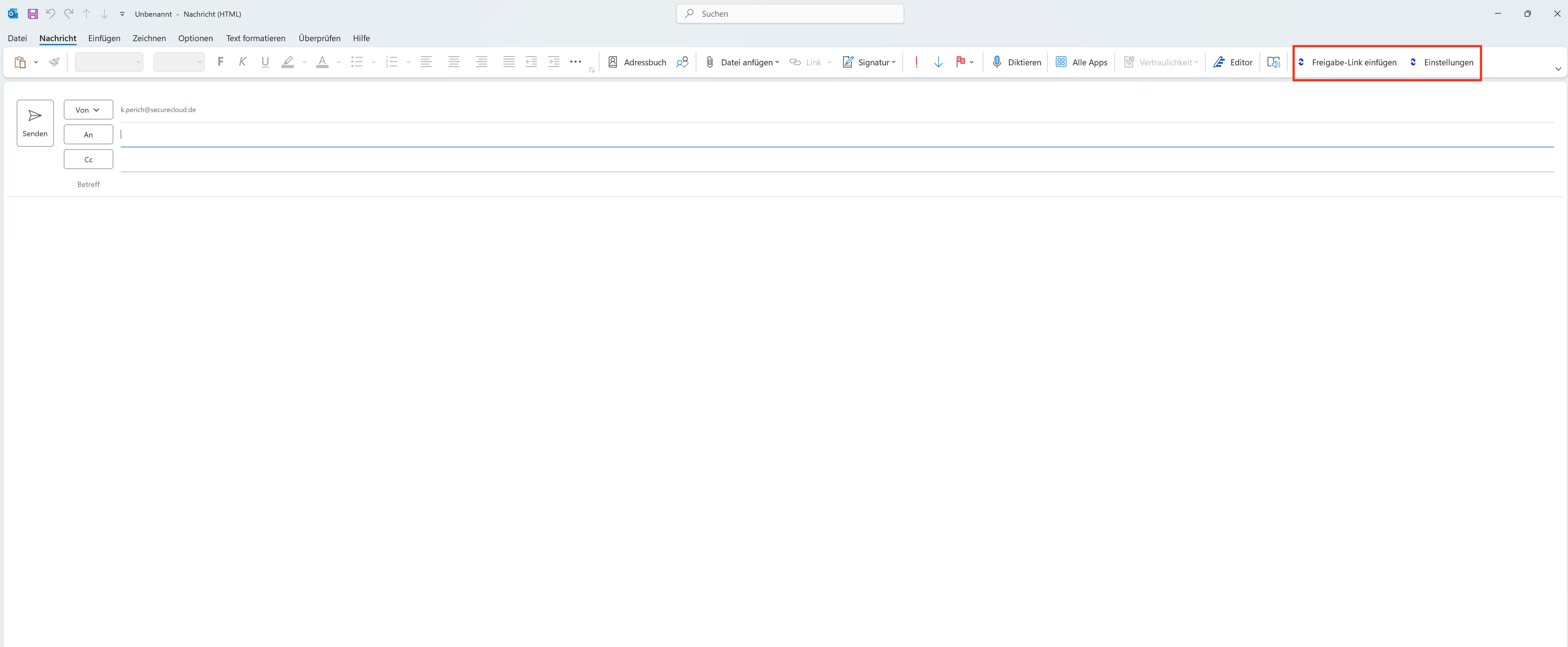1568x647 pixels.
Task: Toggle bold (F) formatting
Action: [x=220, y=62]
